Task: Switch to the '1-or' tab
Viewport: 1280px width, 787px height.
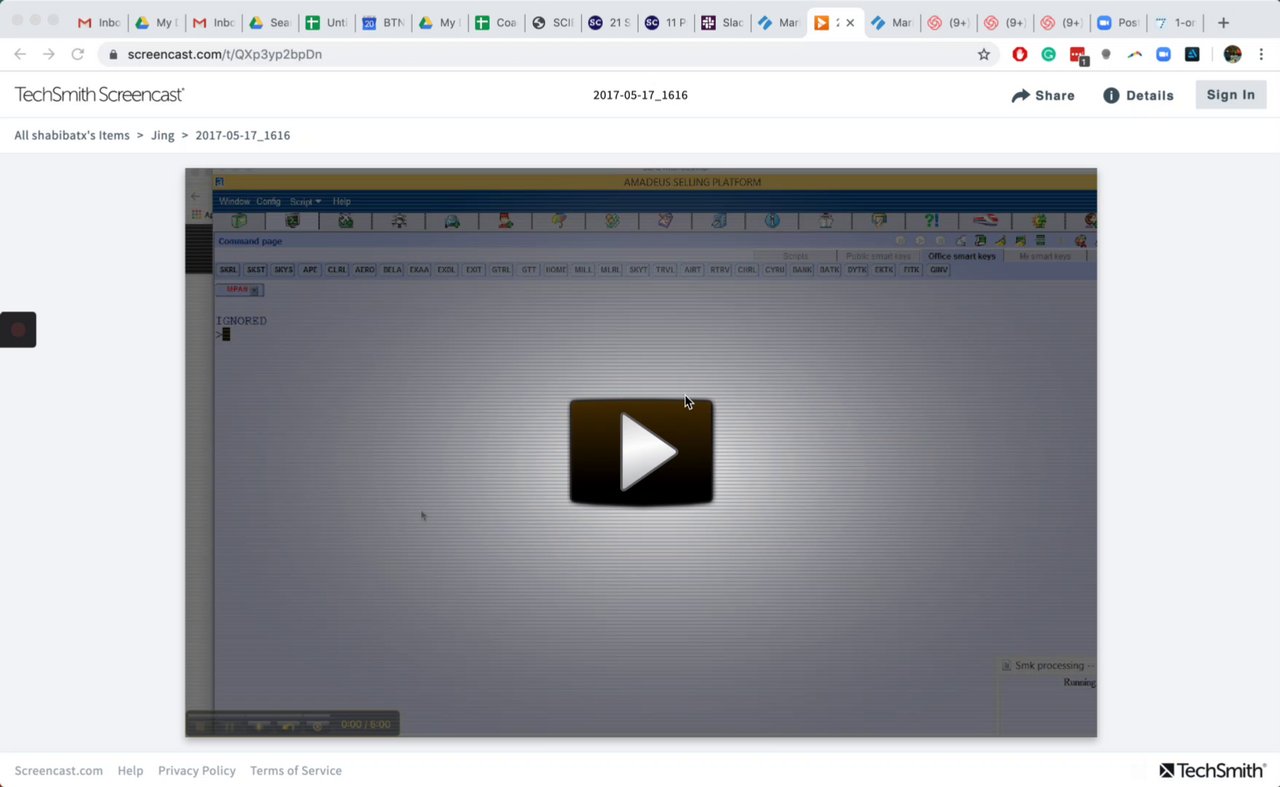Action: [1175, 22]
